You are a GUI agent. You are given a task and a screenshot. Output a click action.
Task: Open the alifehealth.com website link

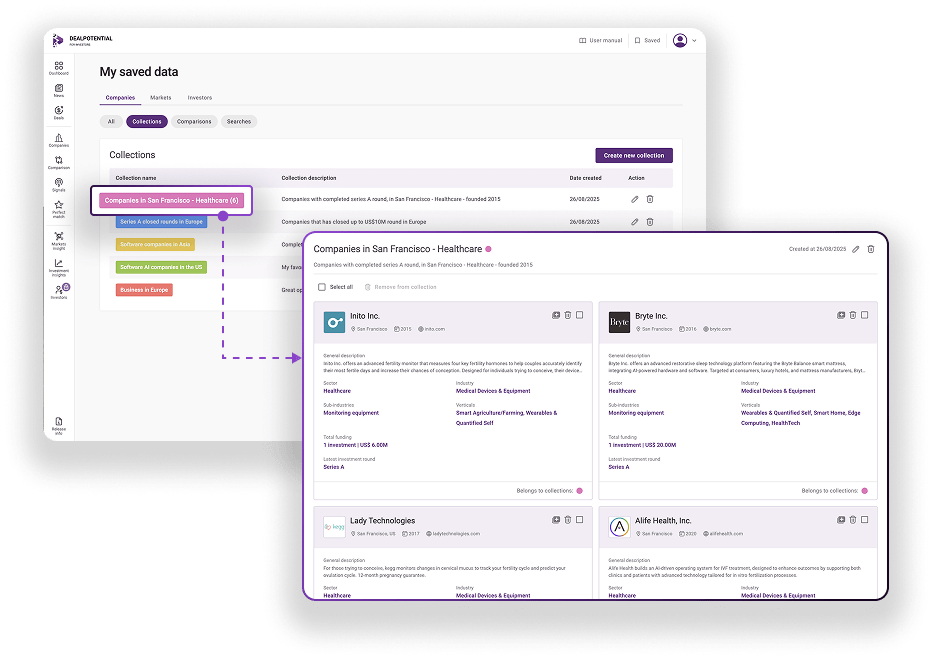coord(723,534)
